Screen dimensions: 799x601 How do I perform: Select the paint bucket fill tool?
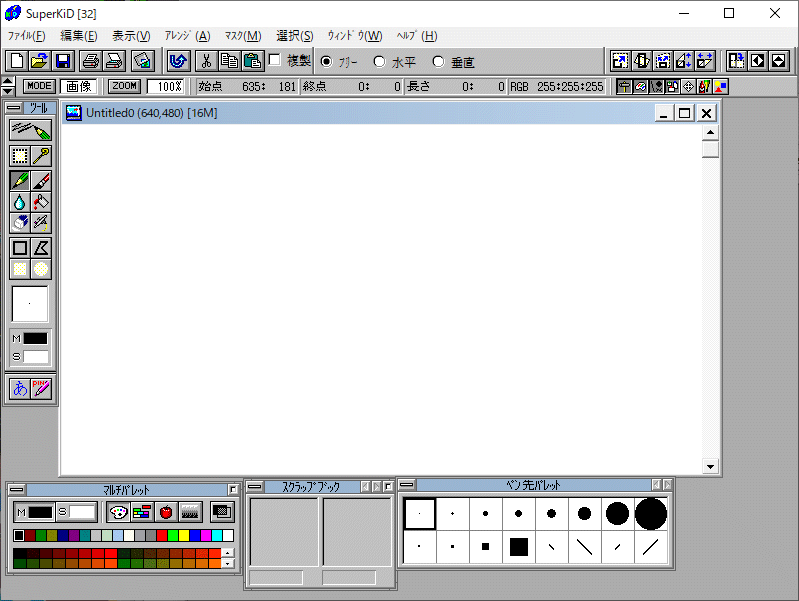41,202
